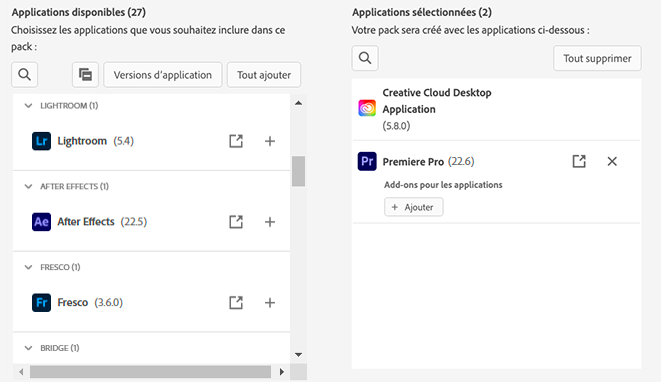Click the vertical scrollbar thumb

(298, 171)
